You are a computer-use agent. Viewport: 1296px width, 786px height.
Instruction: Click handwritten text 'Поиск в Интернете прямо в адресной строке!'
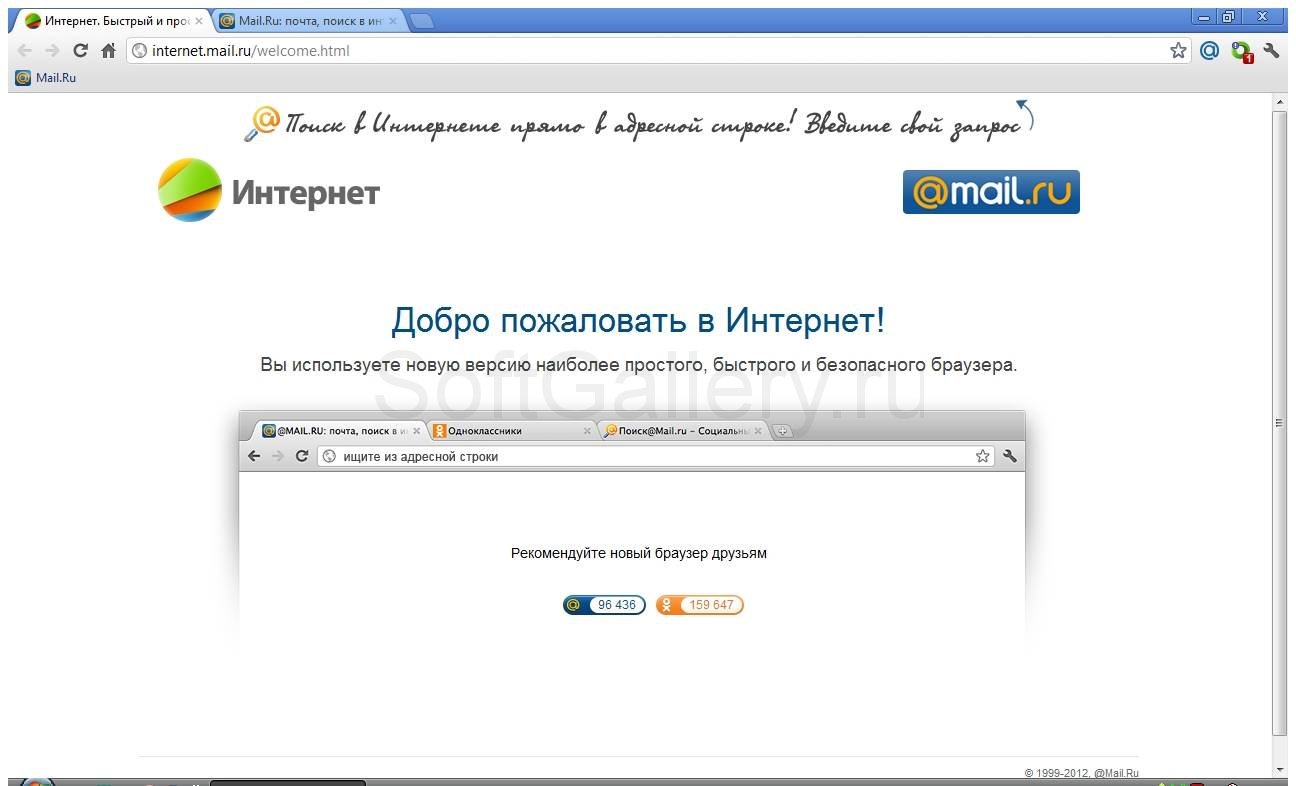tap(542, 125)
